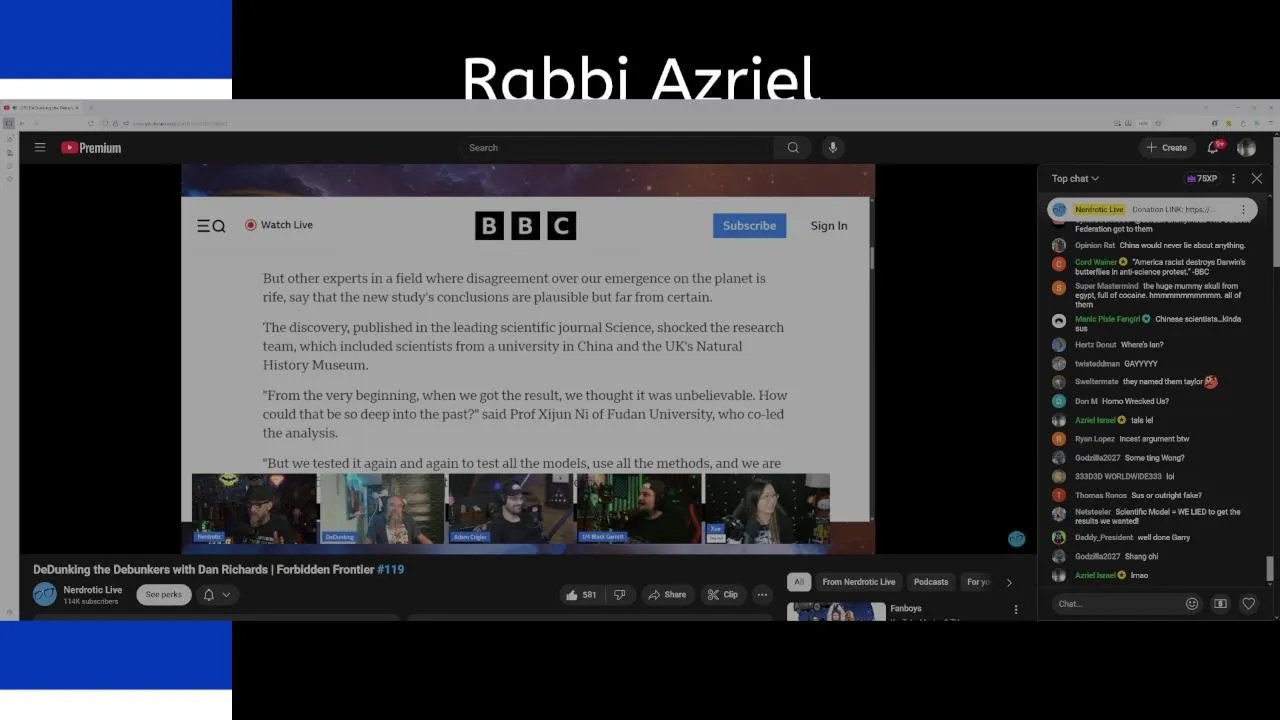The height and width of the screenshot is (720, 1280).
Task: Open the Top chat dropdown
Action: pos(1075,179)
